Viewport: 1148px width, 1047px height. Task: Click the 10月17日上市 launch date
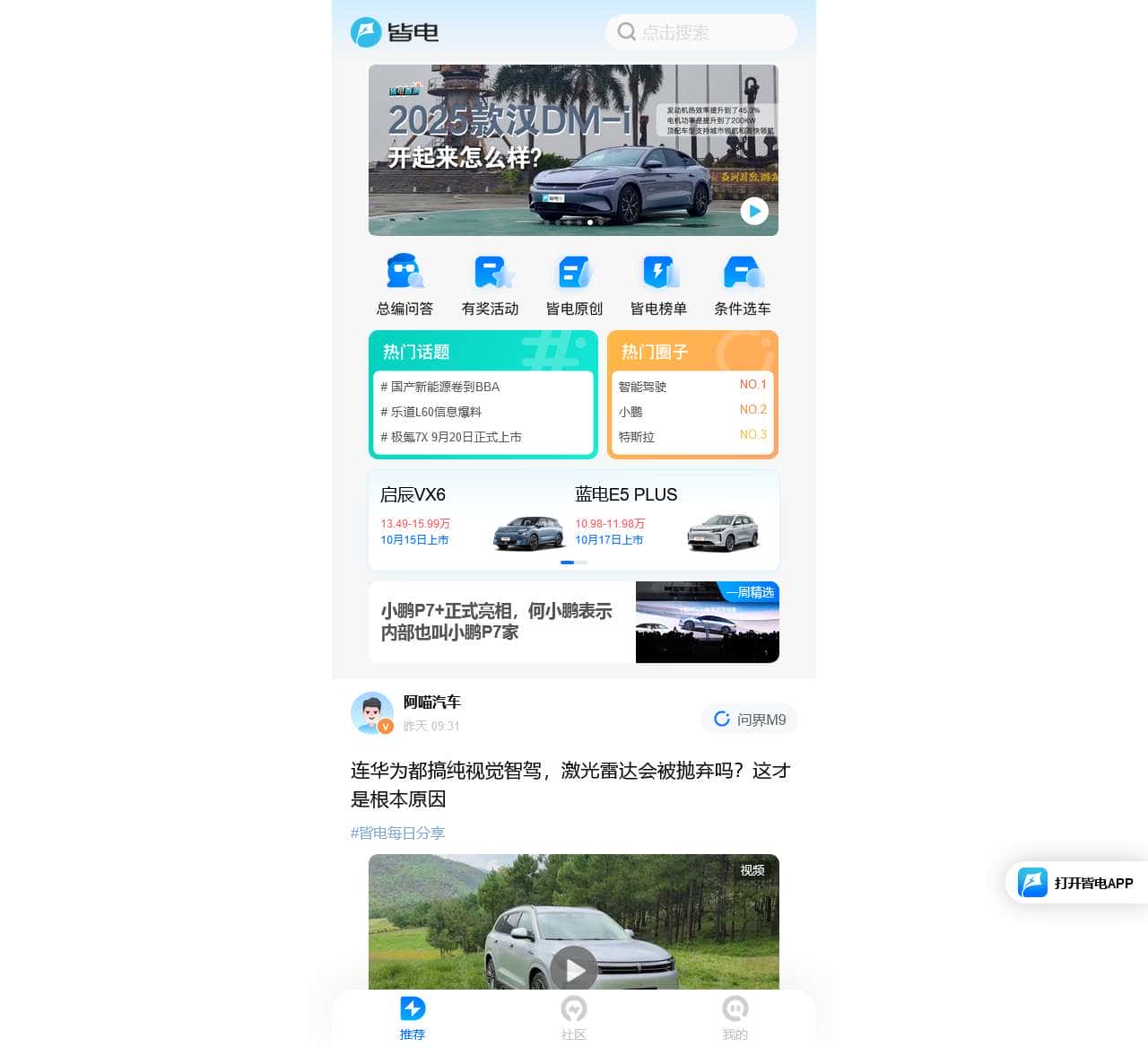point(609,540)
